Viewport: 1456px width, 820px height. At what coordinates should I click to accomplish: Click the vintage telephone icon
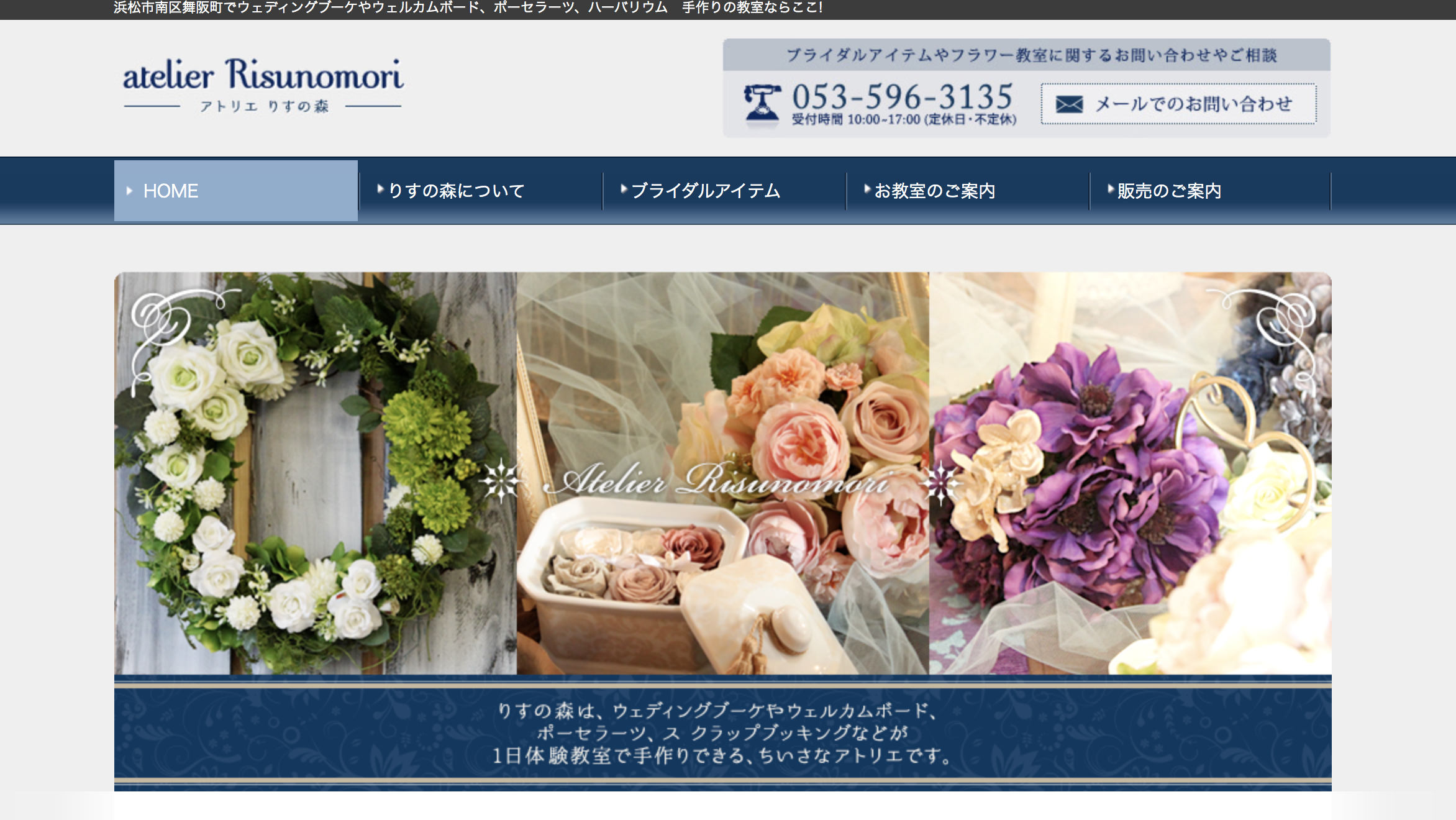(x=762, y=104)
